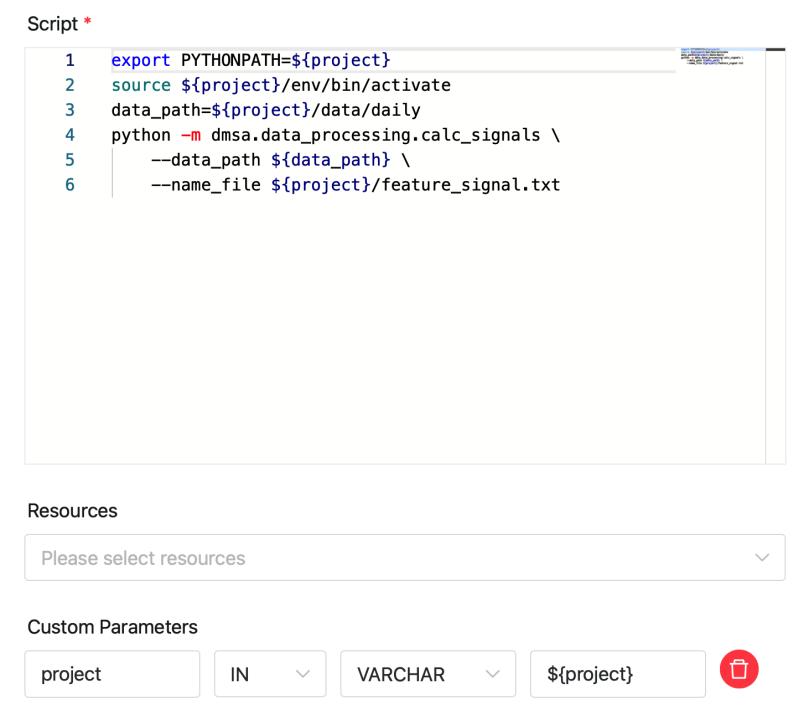Screen dimensions: 809x720
Task: Select line number 6 in editor gutter
Action: [70, 185]
